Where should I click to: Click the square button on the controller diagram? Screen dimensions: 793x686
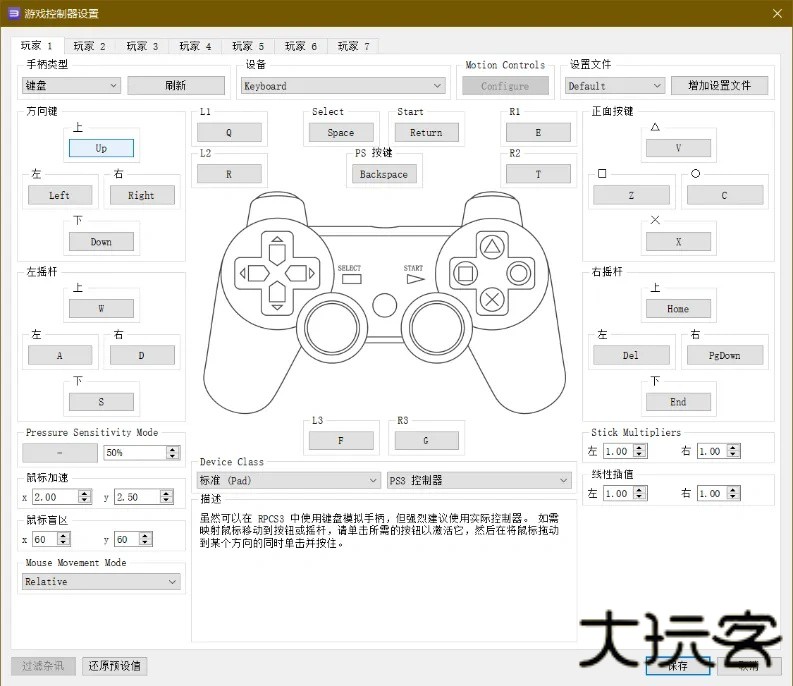pyautogui.click(x=465, y=274)
